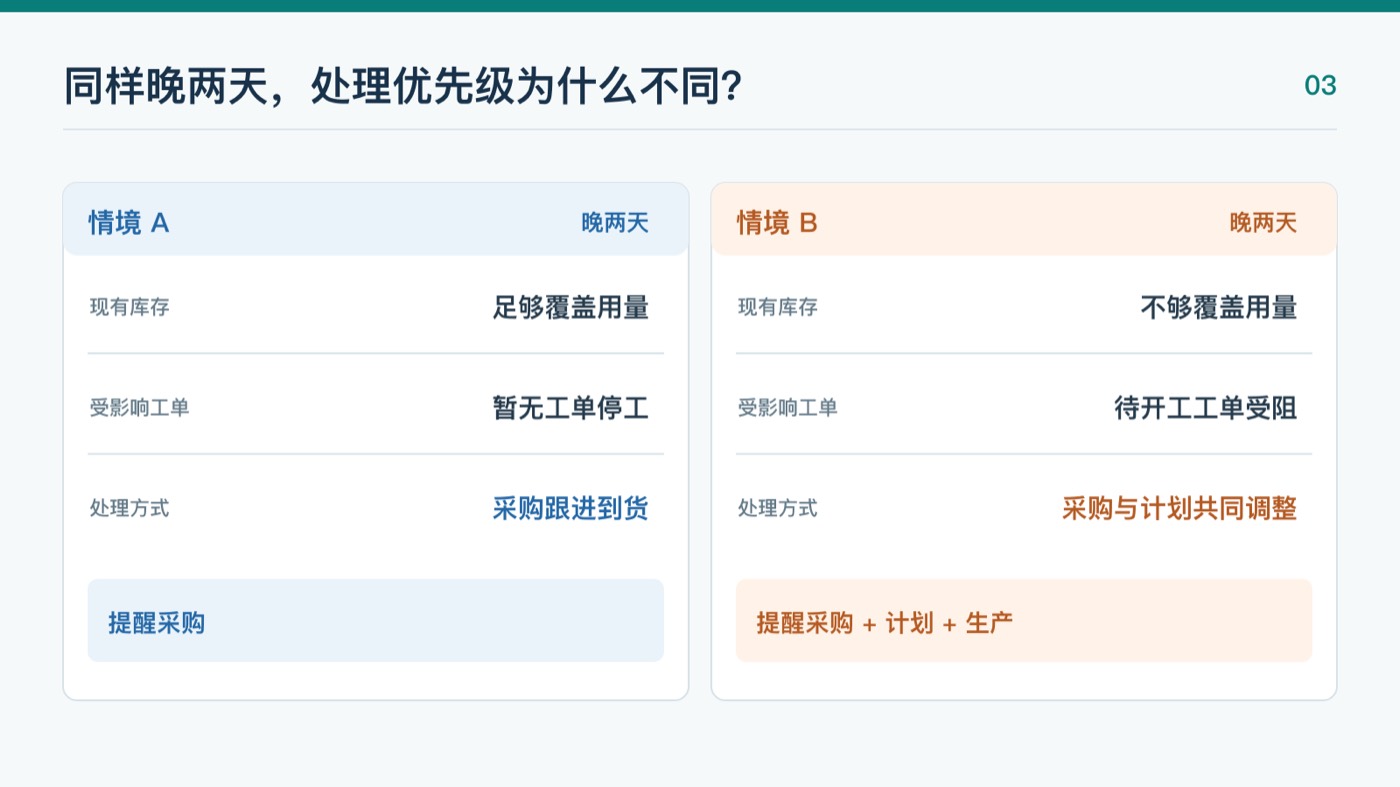Click the "现有库存" label in 情境 A
1400x787 pixels.
click(130, 307)
